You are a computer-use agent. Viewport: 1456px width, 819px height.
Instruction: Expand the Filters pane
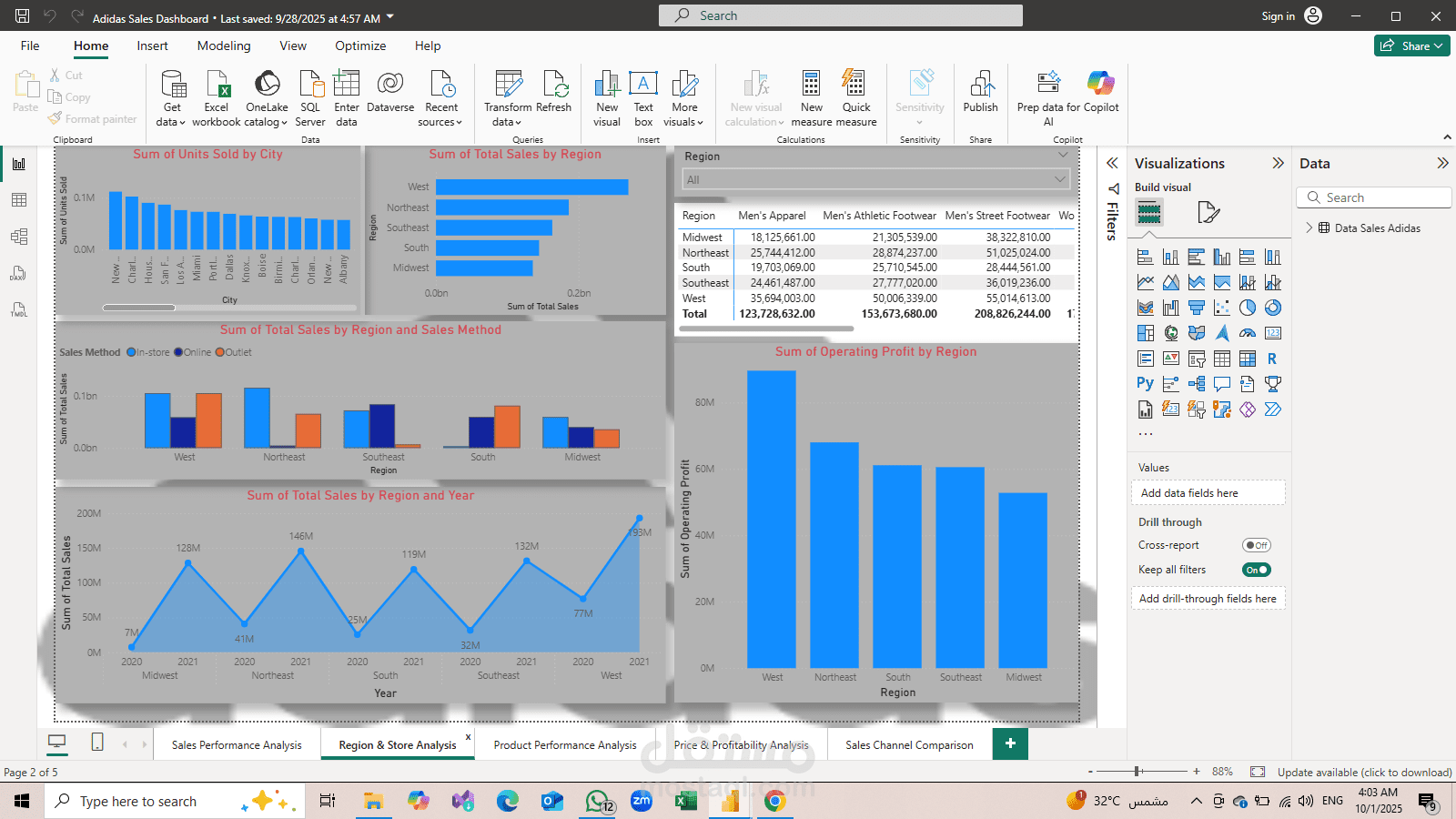click(x=1112, y=163)
